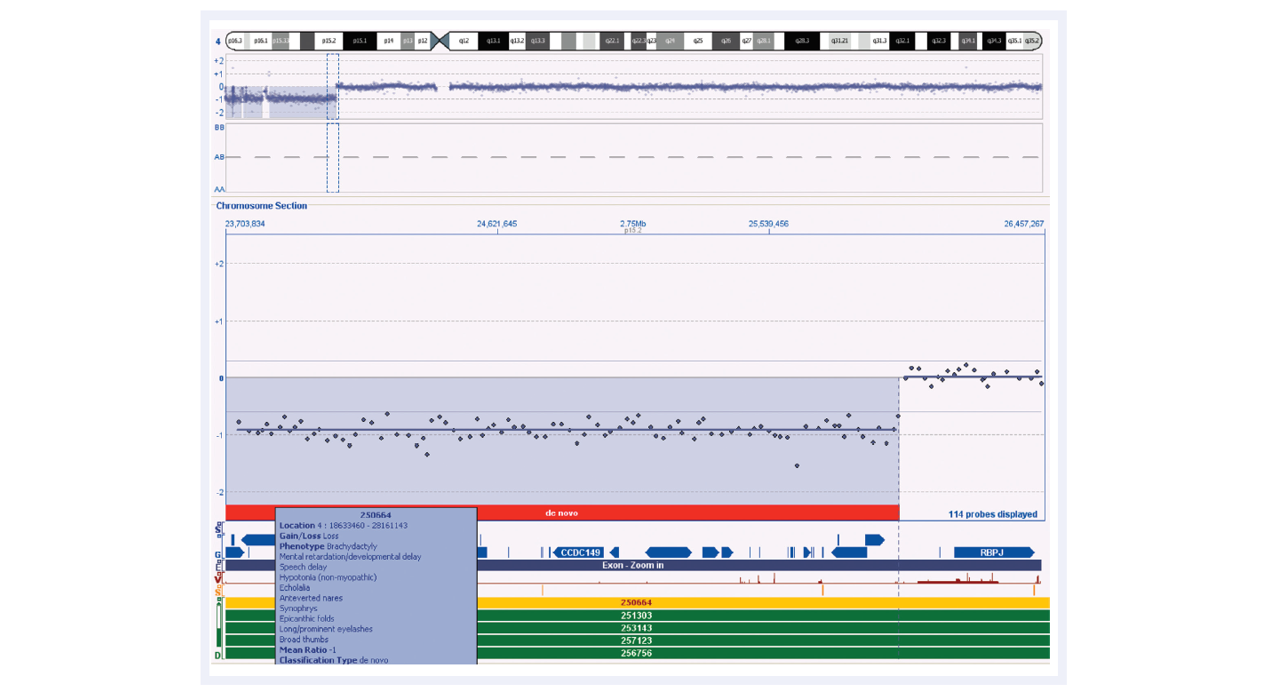Click coordinate label 24,621,645
This screenshot has width=1276, height=694.
click(497, 224)
